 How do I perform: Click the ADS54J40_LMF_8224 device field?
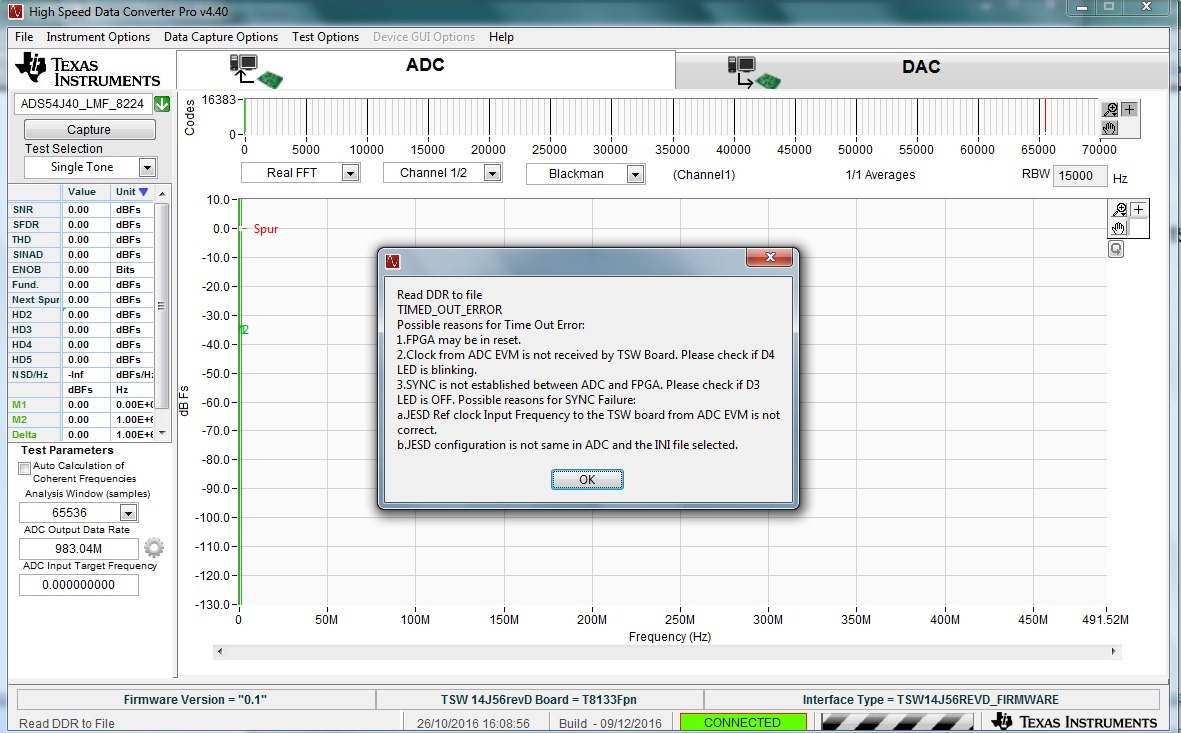click(x=83, y=104)
